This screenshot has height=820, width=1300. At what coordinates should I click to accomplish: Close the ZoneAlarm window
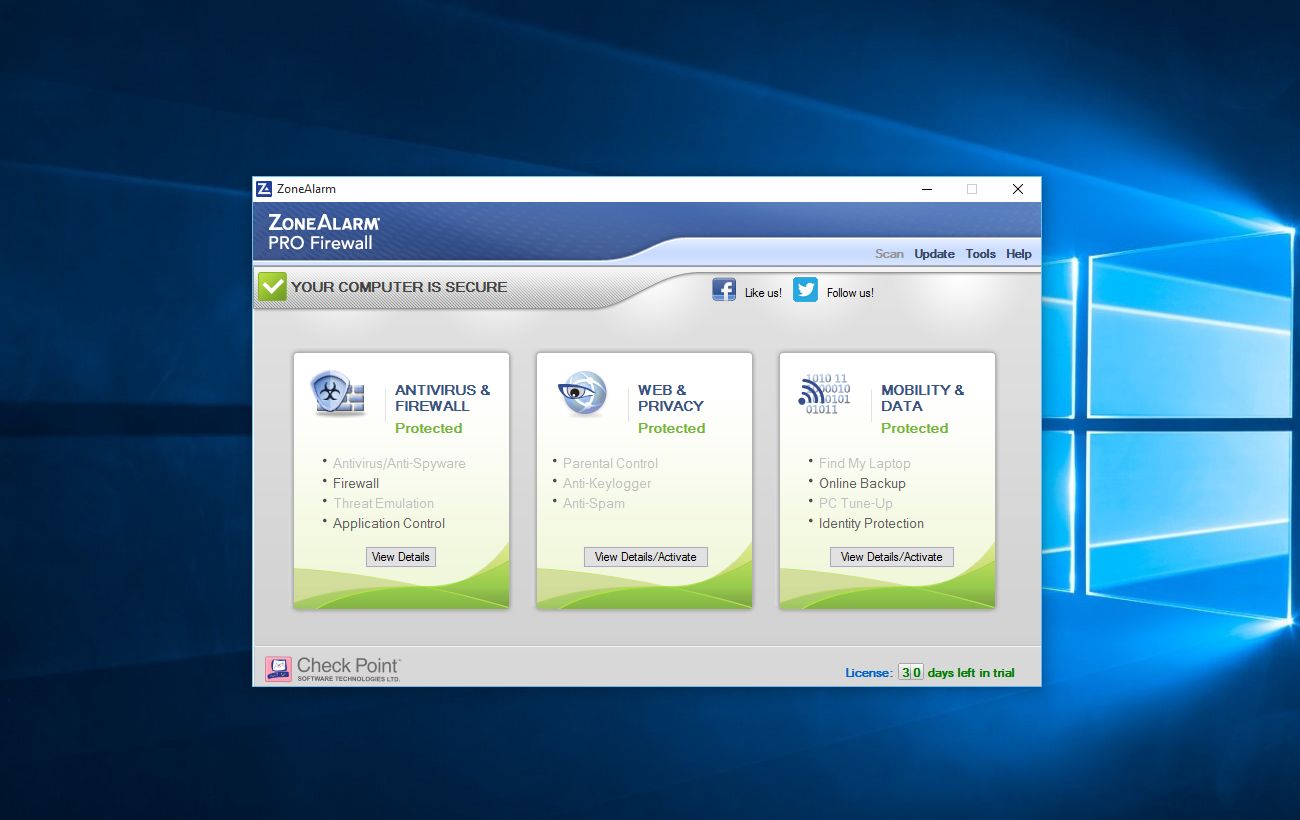[1018, 189]
